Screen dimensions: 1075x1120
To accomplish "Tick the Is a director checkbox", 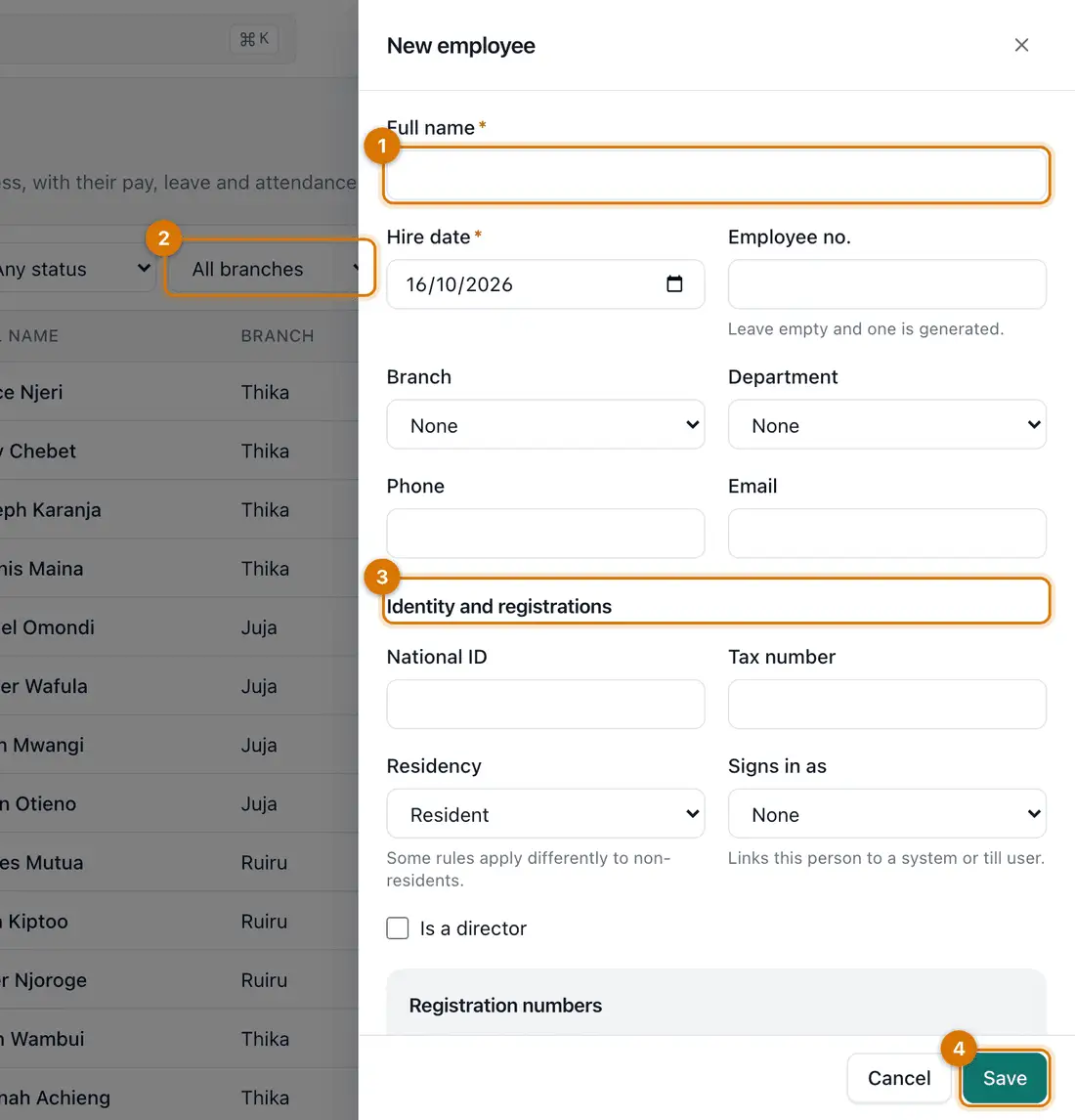I will [398, 927].
